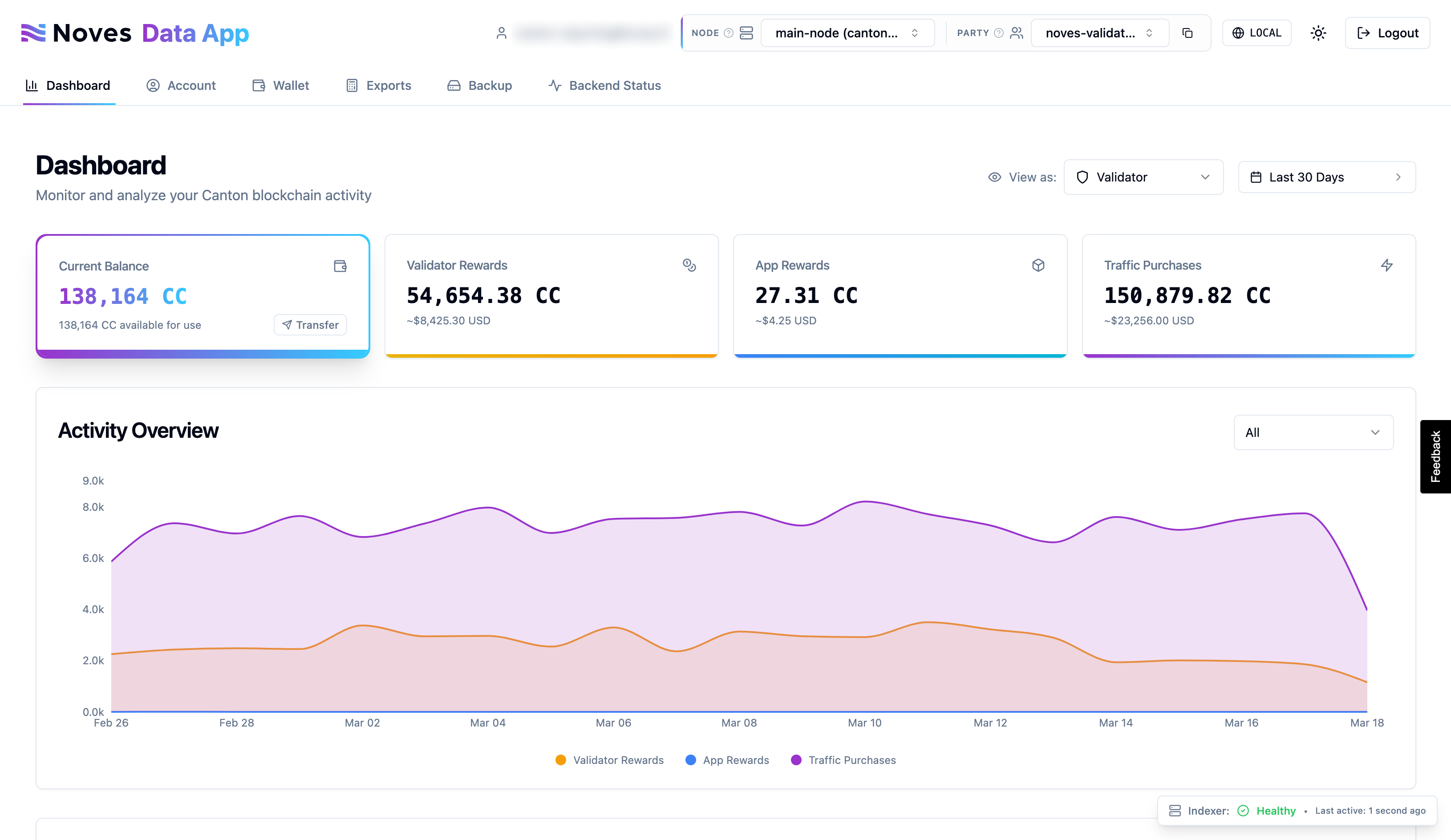Image resolution: width=1451 pixels, height=840 pixels.
Task: Open the Activity Overview All filter dropdown
Action: click(x=1313, y=432)
